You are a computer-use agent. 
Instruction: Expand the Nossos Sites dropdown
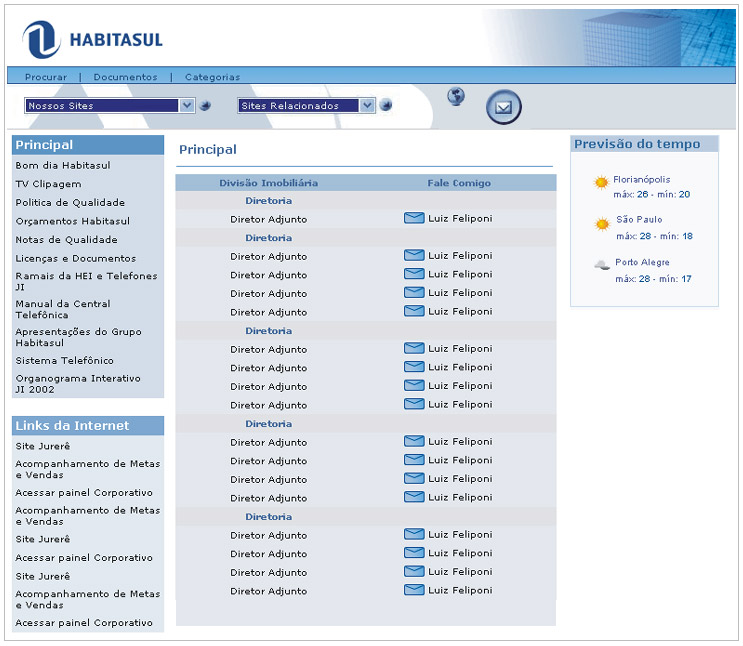pos(187,105)
